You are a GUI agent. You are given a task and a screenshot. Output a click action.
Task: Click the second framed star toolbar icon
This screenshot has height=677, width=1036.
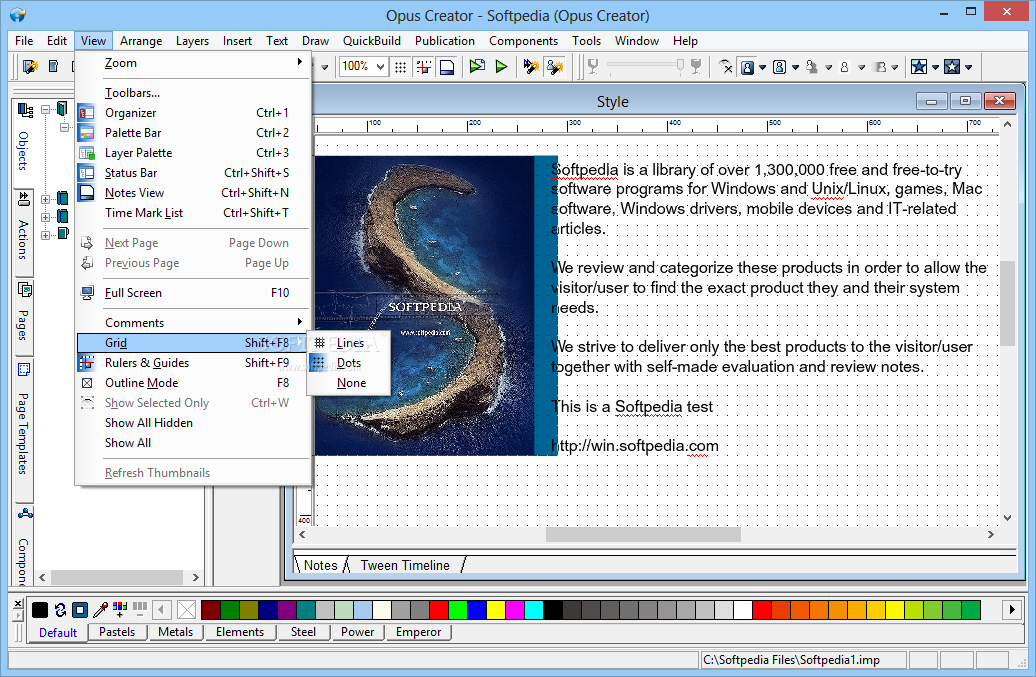click(x=951, y=67)
